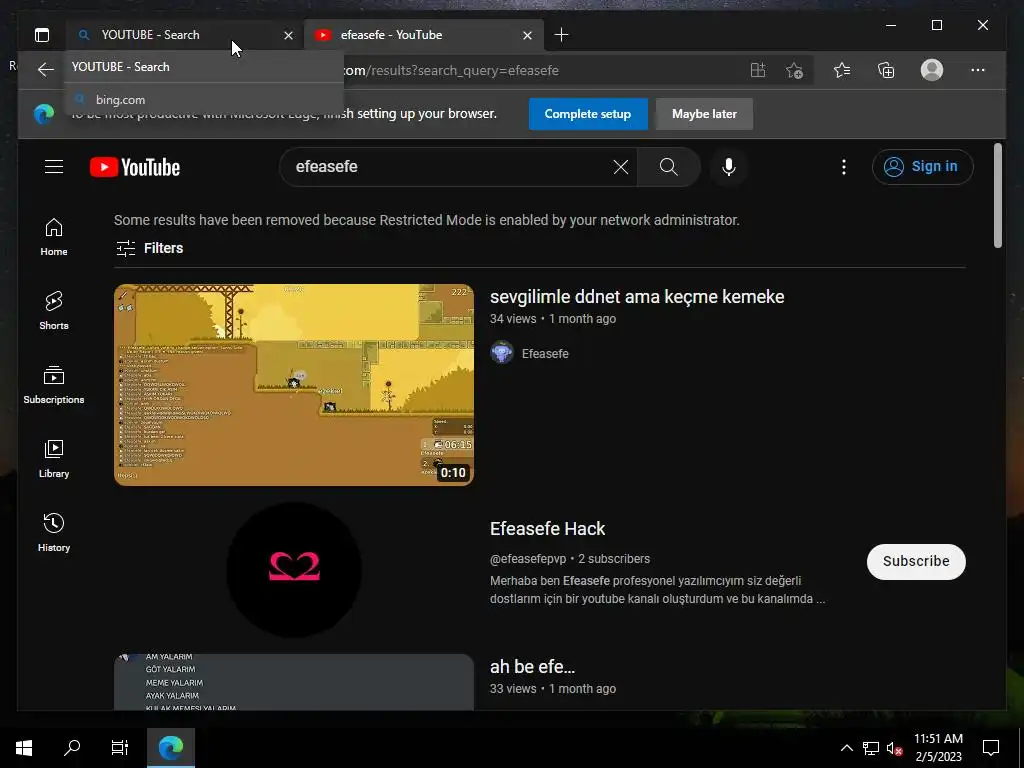Open Home in YouTube sidebar
This screenshot has width=1024, height=768.
(54, 237)
